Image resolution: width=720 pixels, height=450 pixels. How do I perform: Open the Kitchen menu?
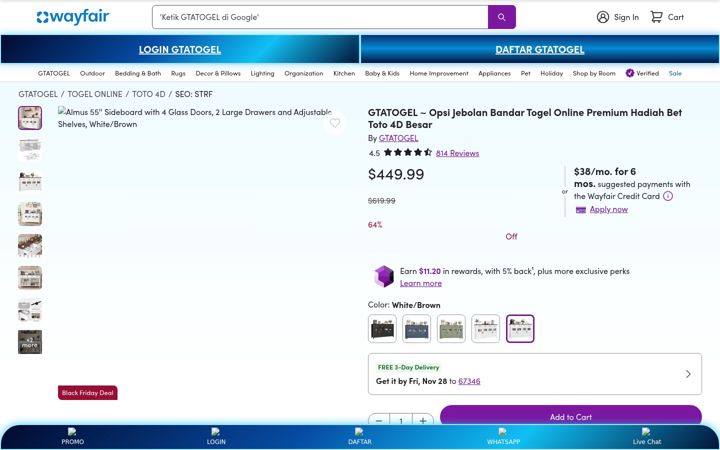344,73
